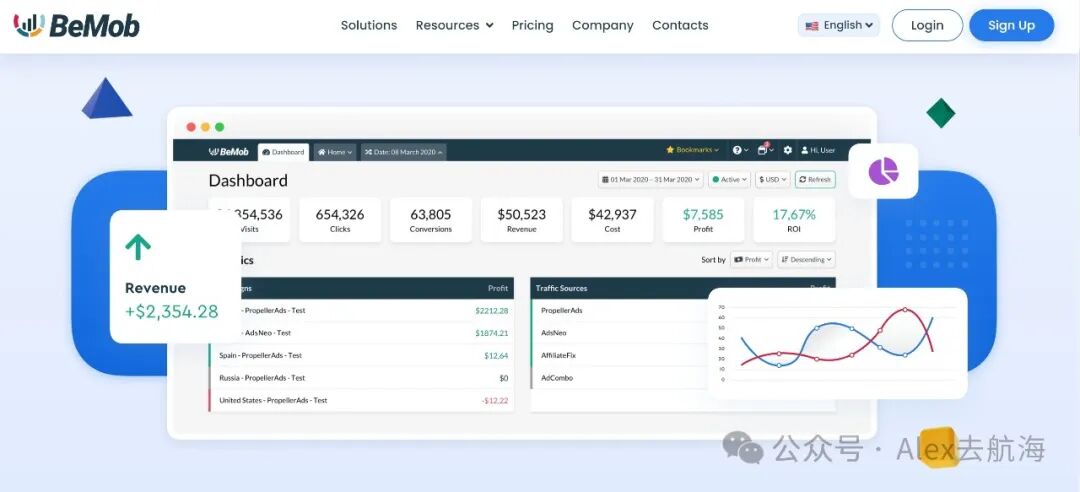Click the $2212.28 profit value
The image size is (1080, 492).
point(492,311)
